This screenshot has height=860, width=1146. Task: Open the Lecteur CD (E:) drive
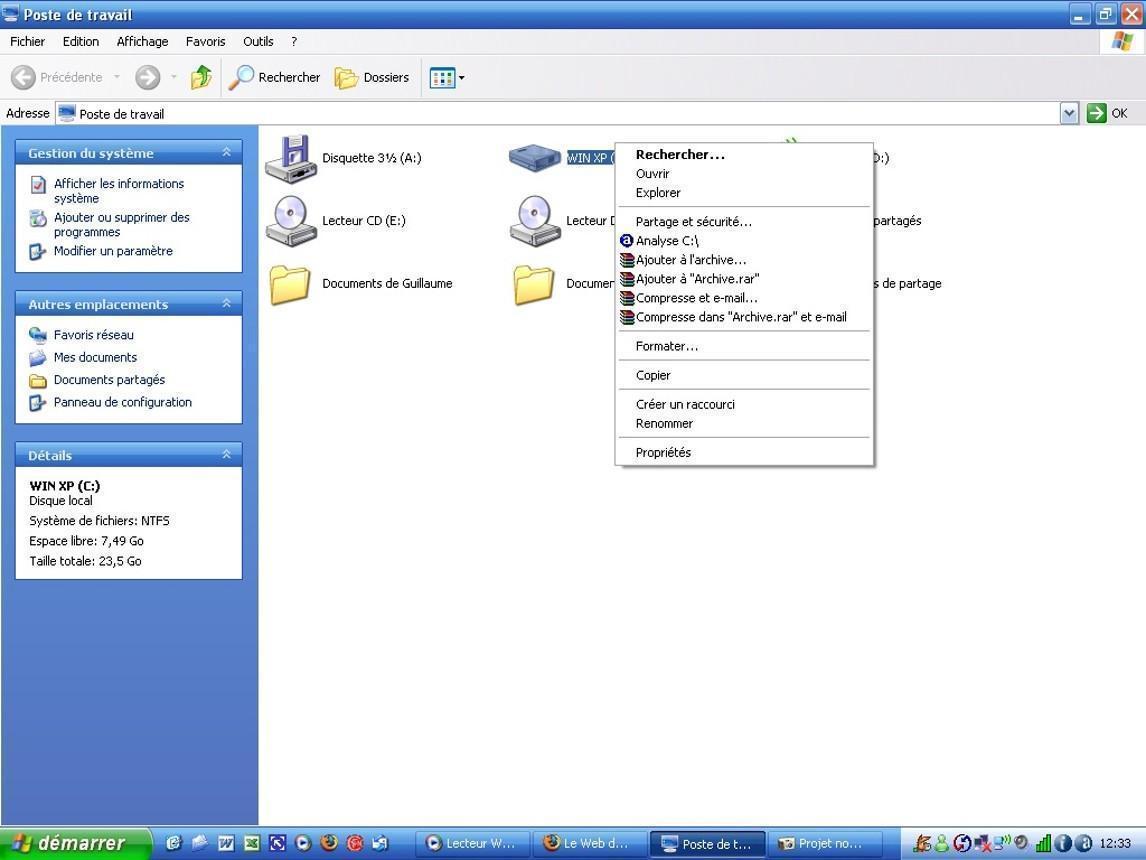click(291, 221)
